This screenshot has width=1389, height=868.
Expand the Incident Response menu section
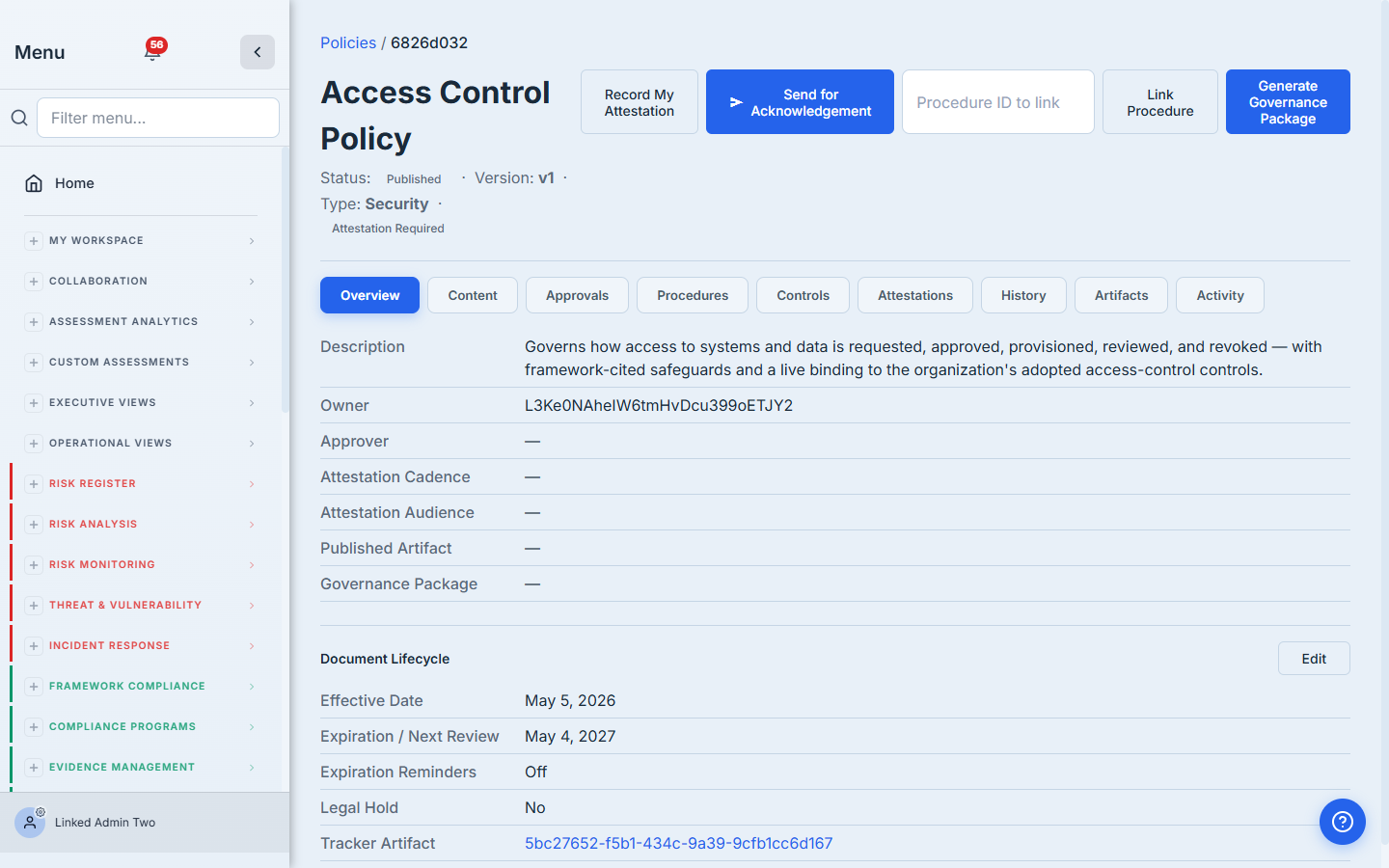(142, 646)
